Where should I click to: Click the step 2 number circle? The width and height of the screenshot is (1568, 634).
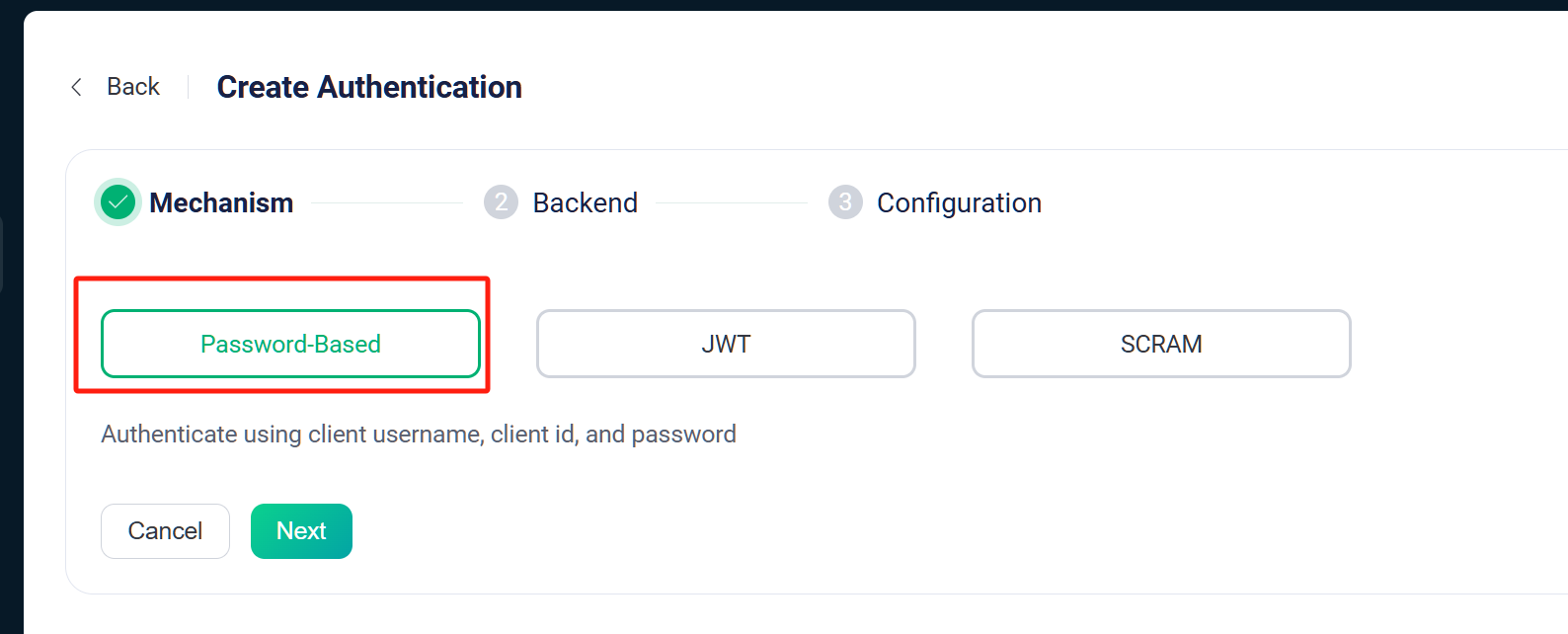tap(501, 202)
